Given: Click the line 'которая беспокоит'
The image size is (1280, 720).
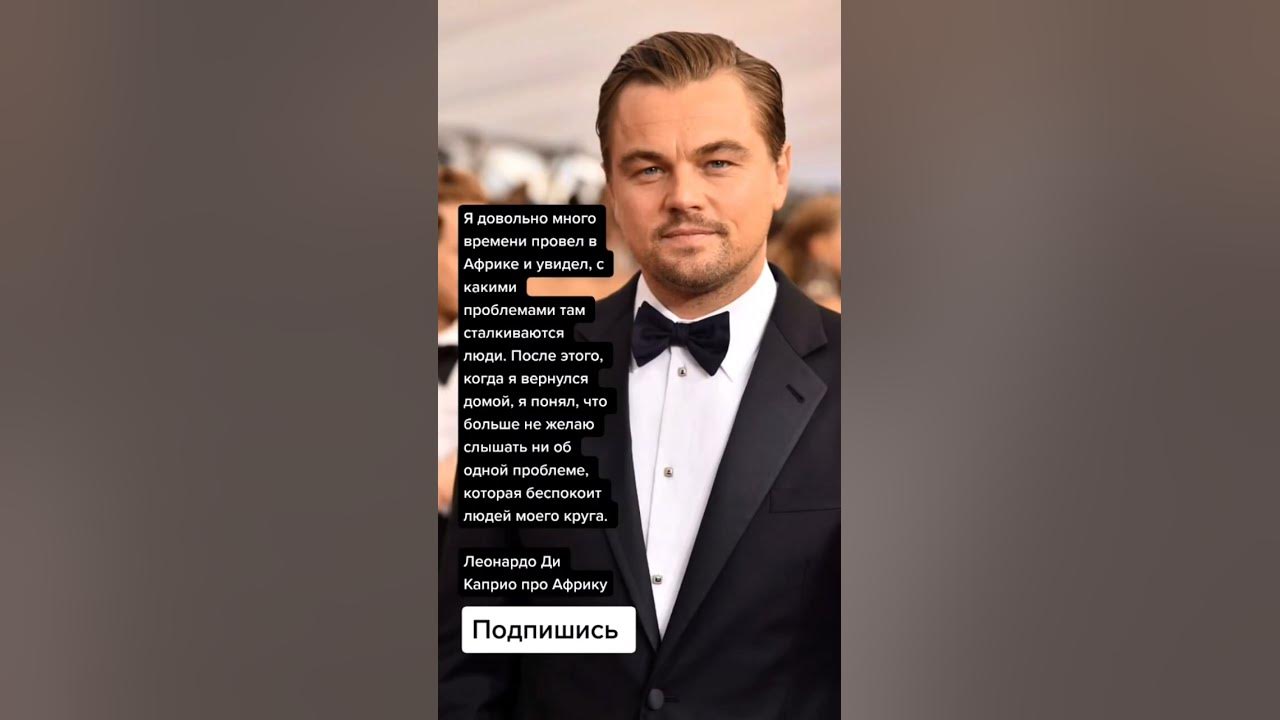Looking at the screenshot, I should [x=531, y=494].
